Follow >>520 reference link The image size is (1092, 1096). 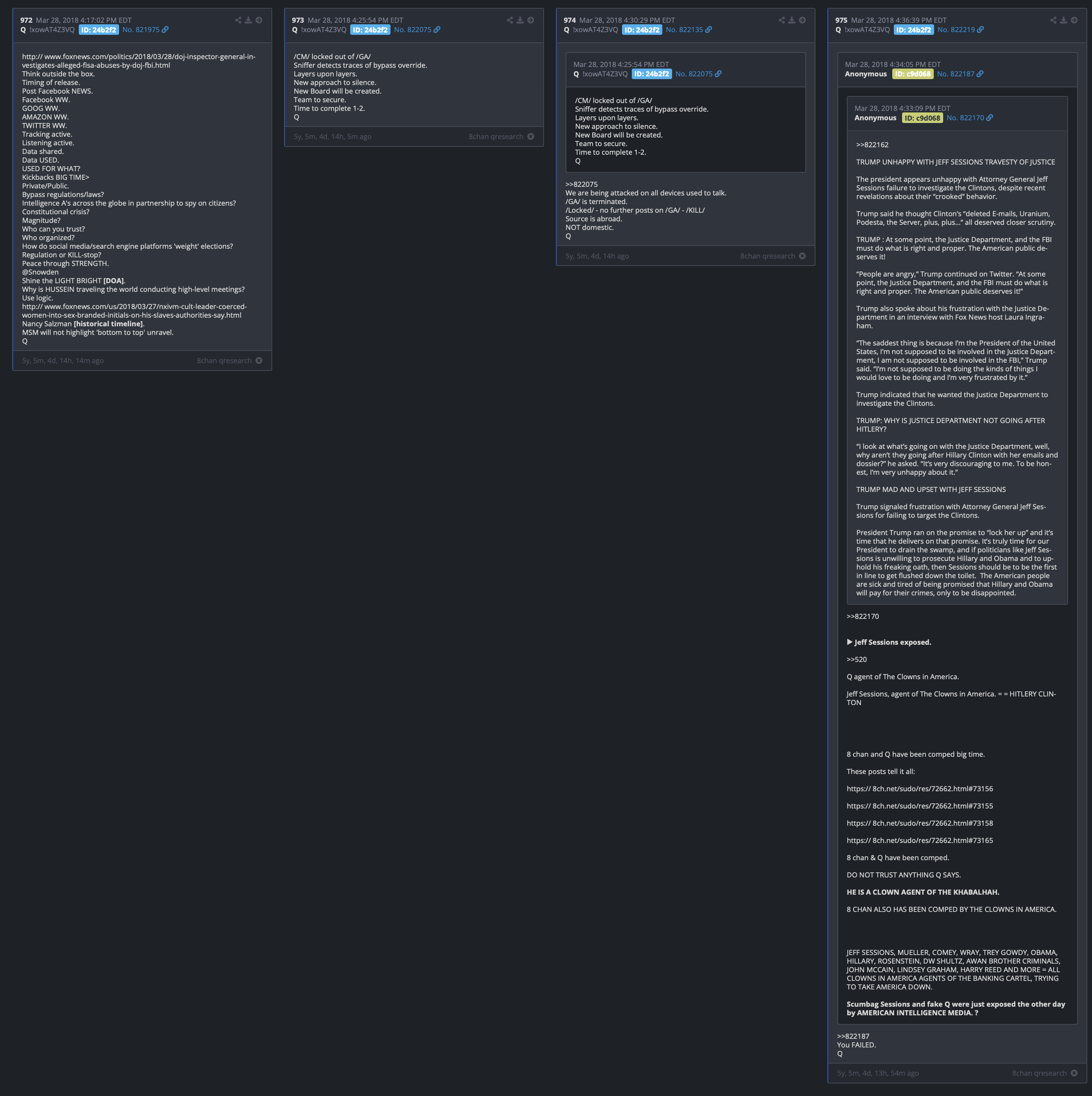click(x=857, y=660)
